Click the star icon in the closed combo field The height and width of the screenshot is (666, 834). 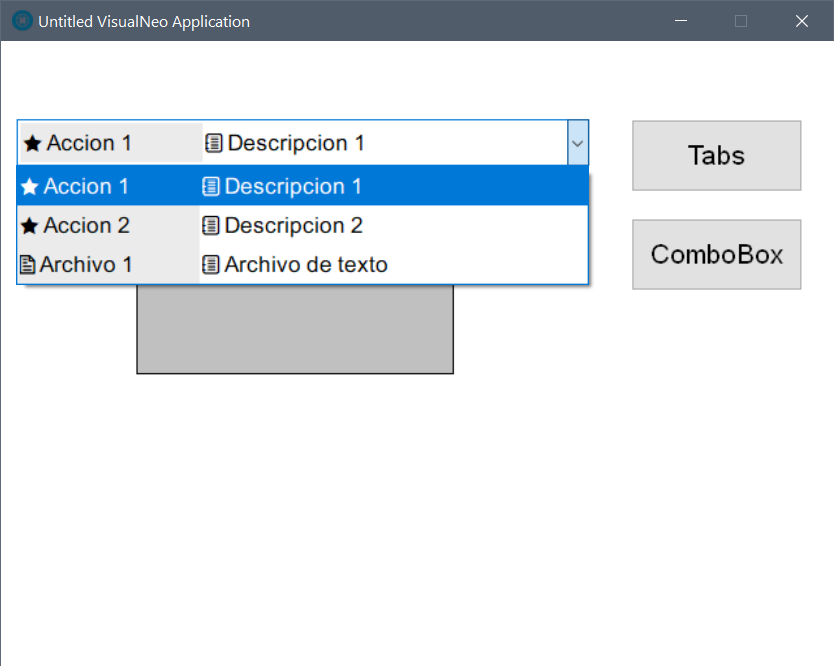tap(32, 144)
